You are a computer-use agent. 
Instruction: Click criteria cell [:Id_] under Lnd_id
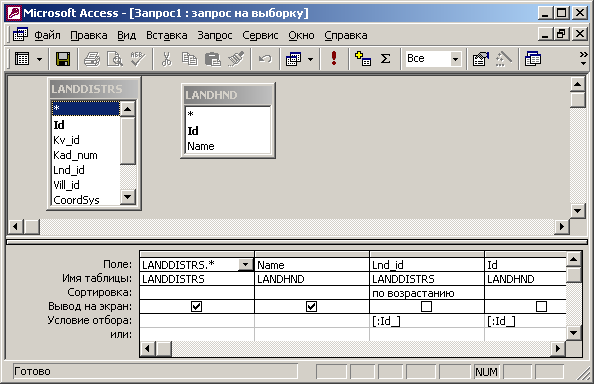tap(427, 321)
